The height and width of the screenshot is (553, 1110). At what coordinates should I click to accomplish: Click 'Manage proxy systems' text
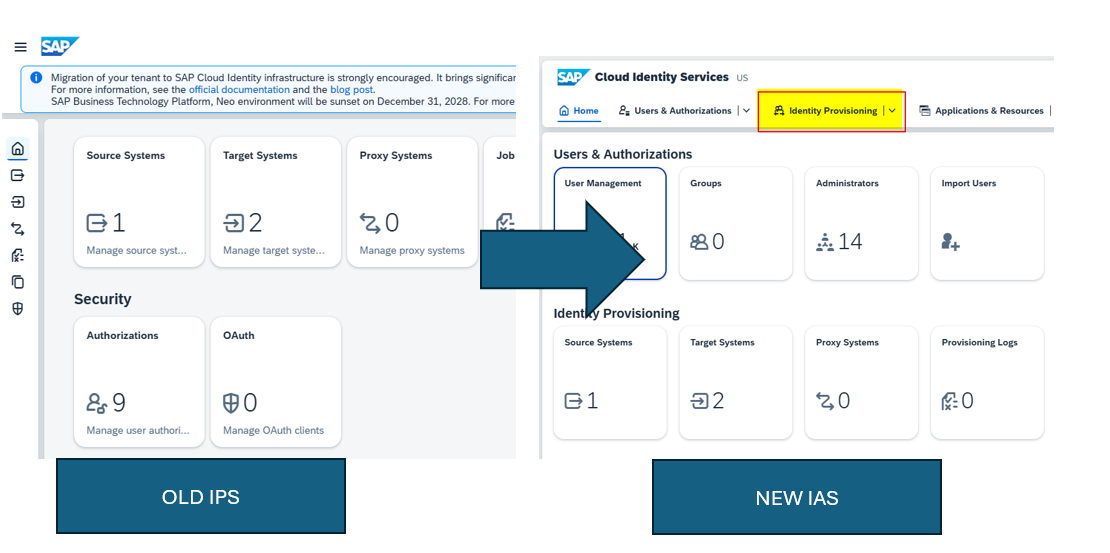(412, 250)
